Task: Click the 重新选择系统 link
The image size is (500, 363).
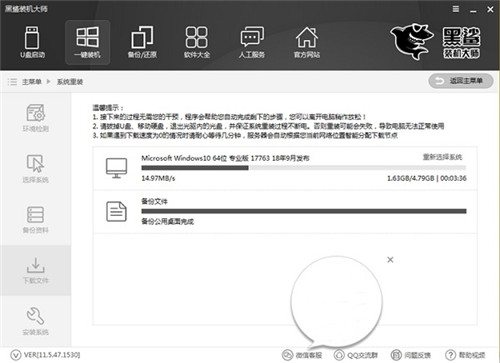Action: click(x=442, y=157)
